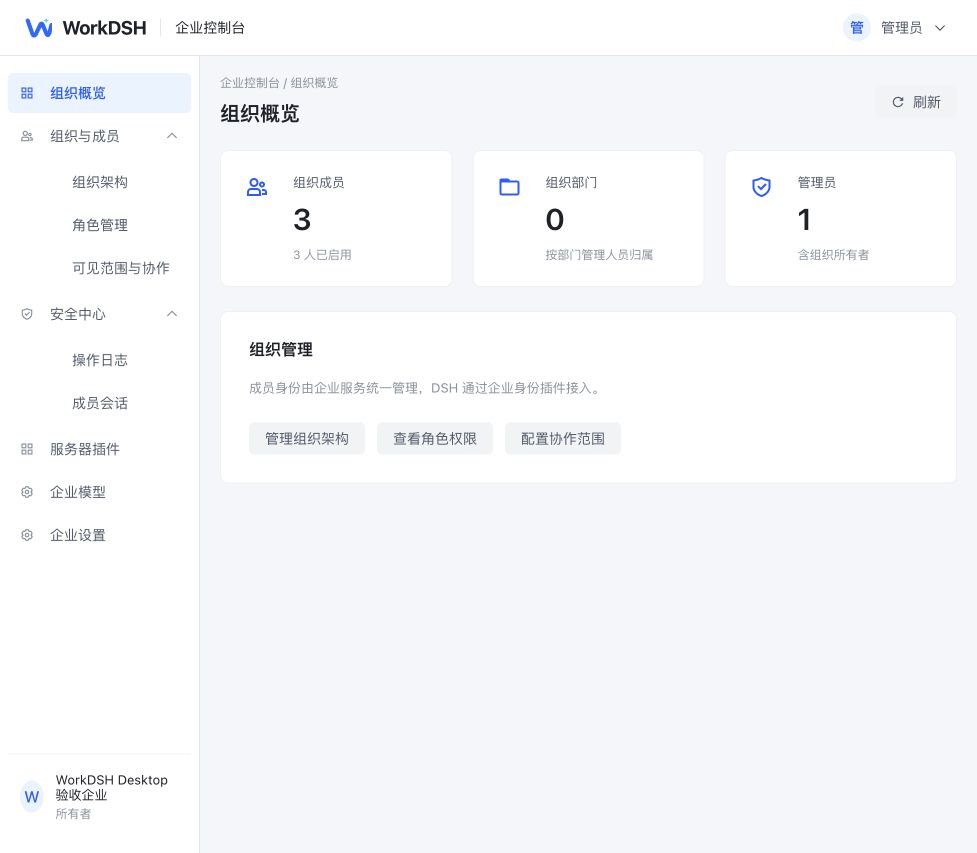The height and width of the screenshot is (853, 977).
Task: Click the W organization avatar icon
Action: tap(32, 796)
